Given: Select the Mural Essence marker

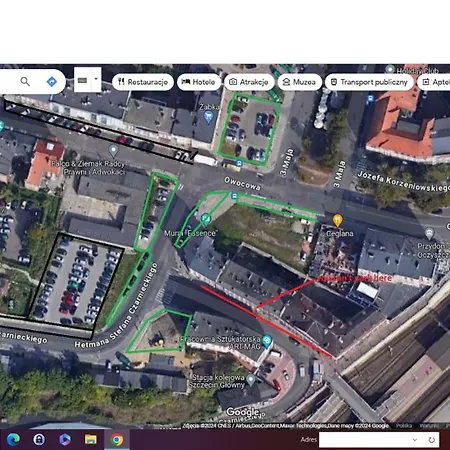Looking at the screenshot, I should click(206, 219).
